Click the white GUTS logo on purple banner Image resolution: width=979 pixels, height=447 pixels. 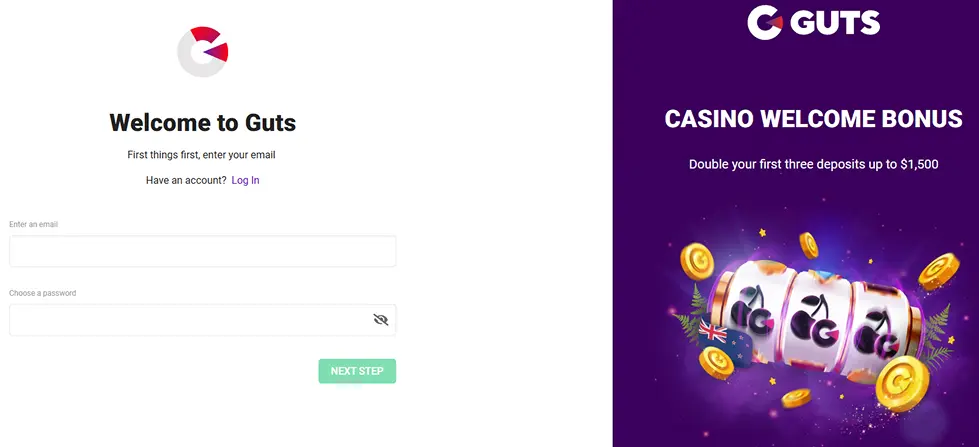click(814, 22)
